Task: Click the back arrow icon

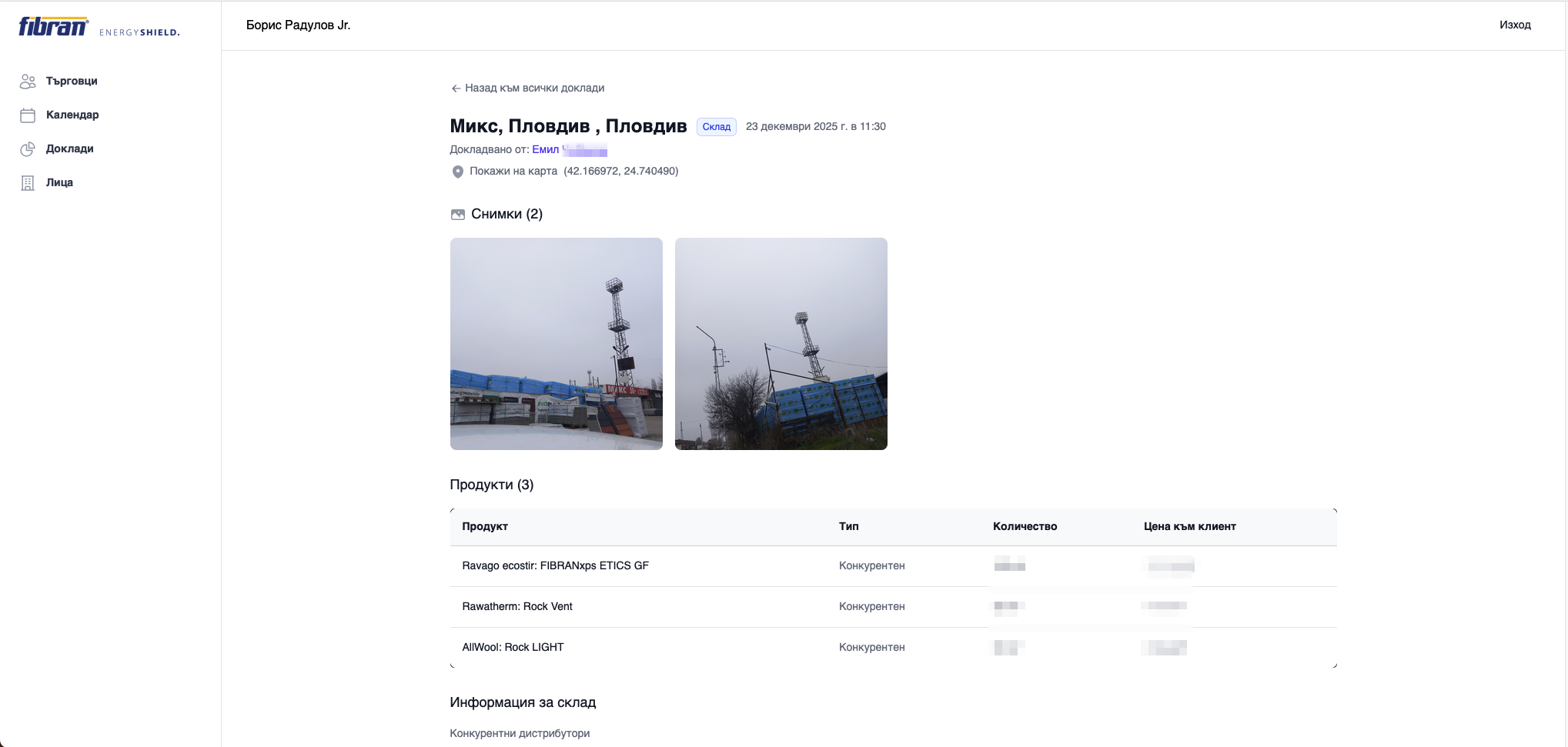Action: pyautogui.click(x=456, y=88)
